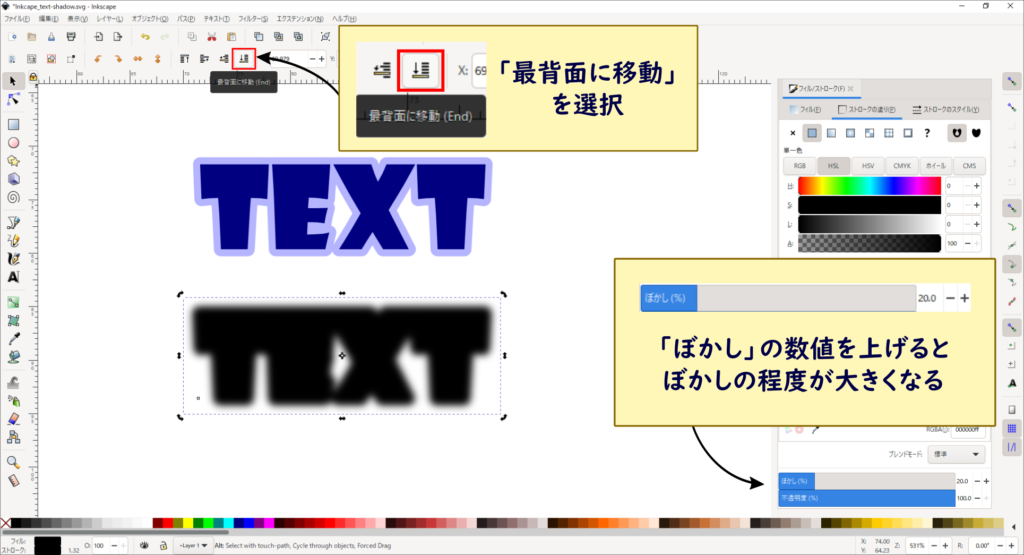Switch to the フィル(F) tab
This screenshot has height=555, width=1024.
click(x=805, y=110)
